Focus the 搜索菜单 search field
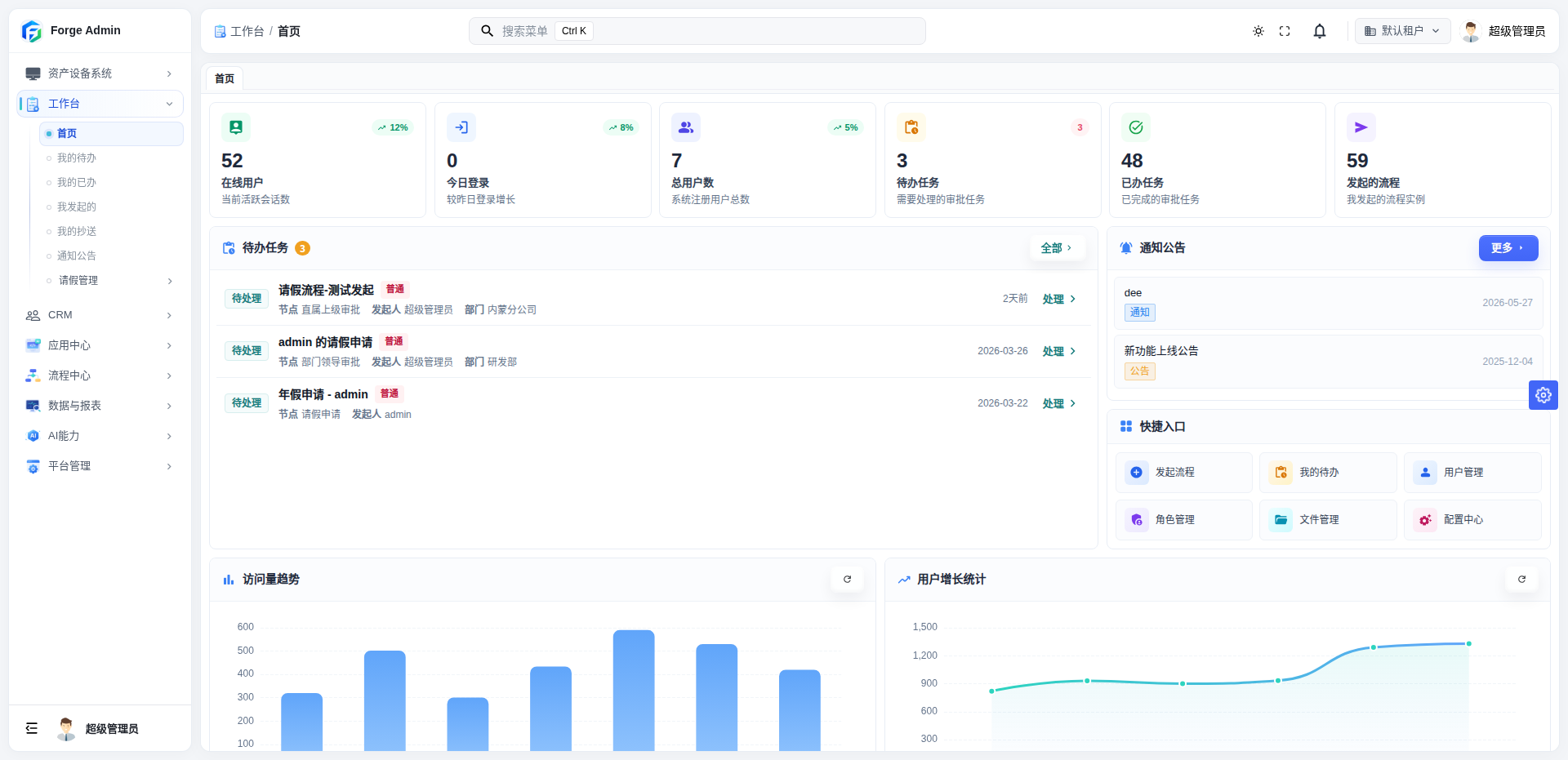 697,31
